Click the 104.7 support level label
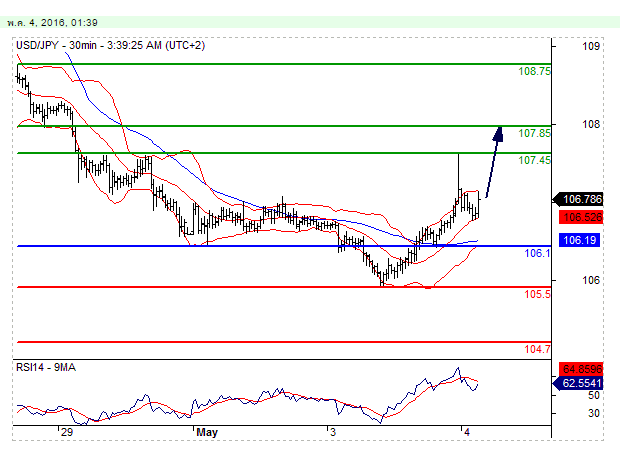Screen dimensions: 620x467 point(537,349)
